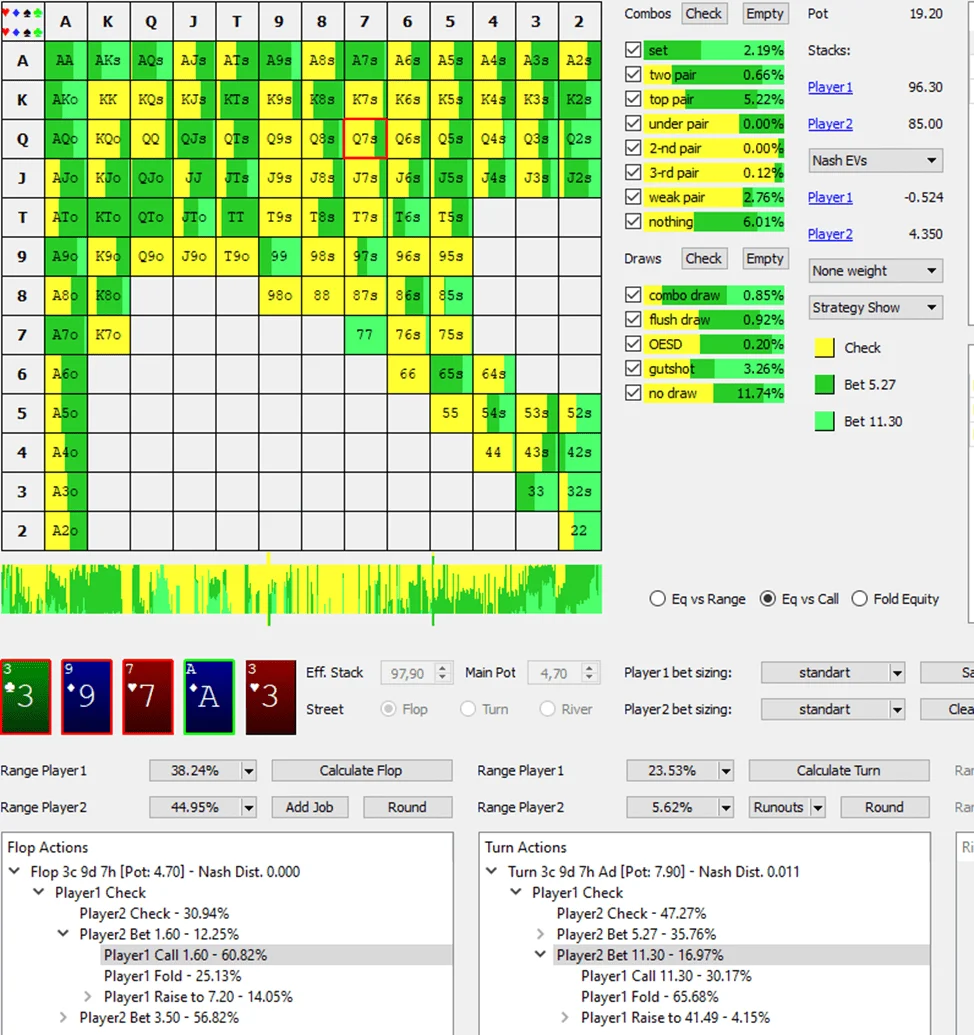Click the Ace of diamonds turn card
Image resolution: width=974 pixels, height=1035 pixels.
pos(208,696)
